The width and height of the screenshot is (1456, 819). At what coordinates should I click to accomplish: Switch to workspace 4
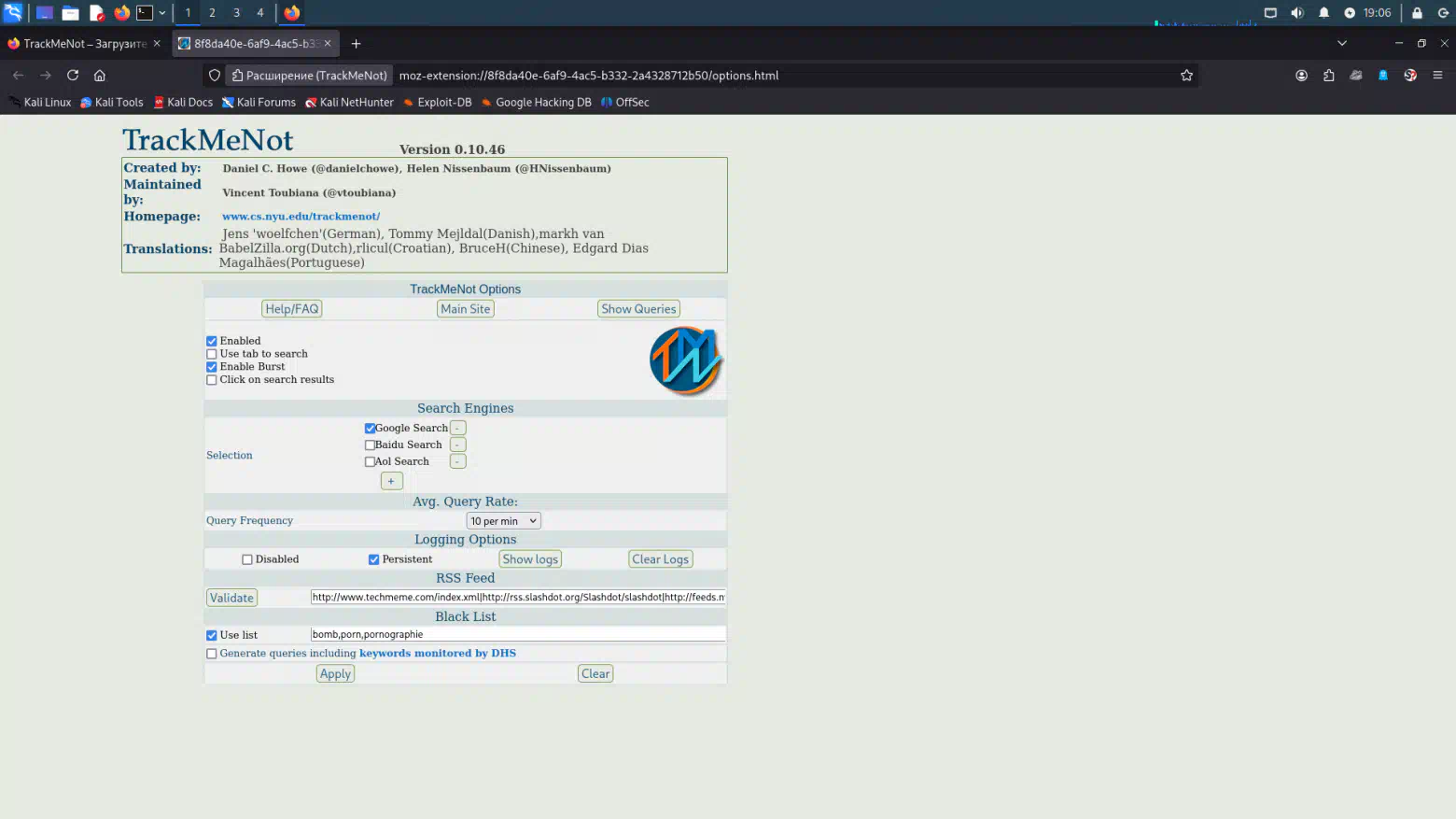(x=260, y=13)
